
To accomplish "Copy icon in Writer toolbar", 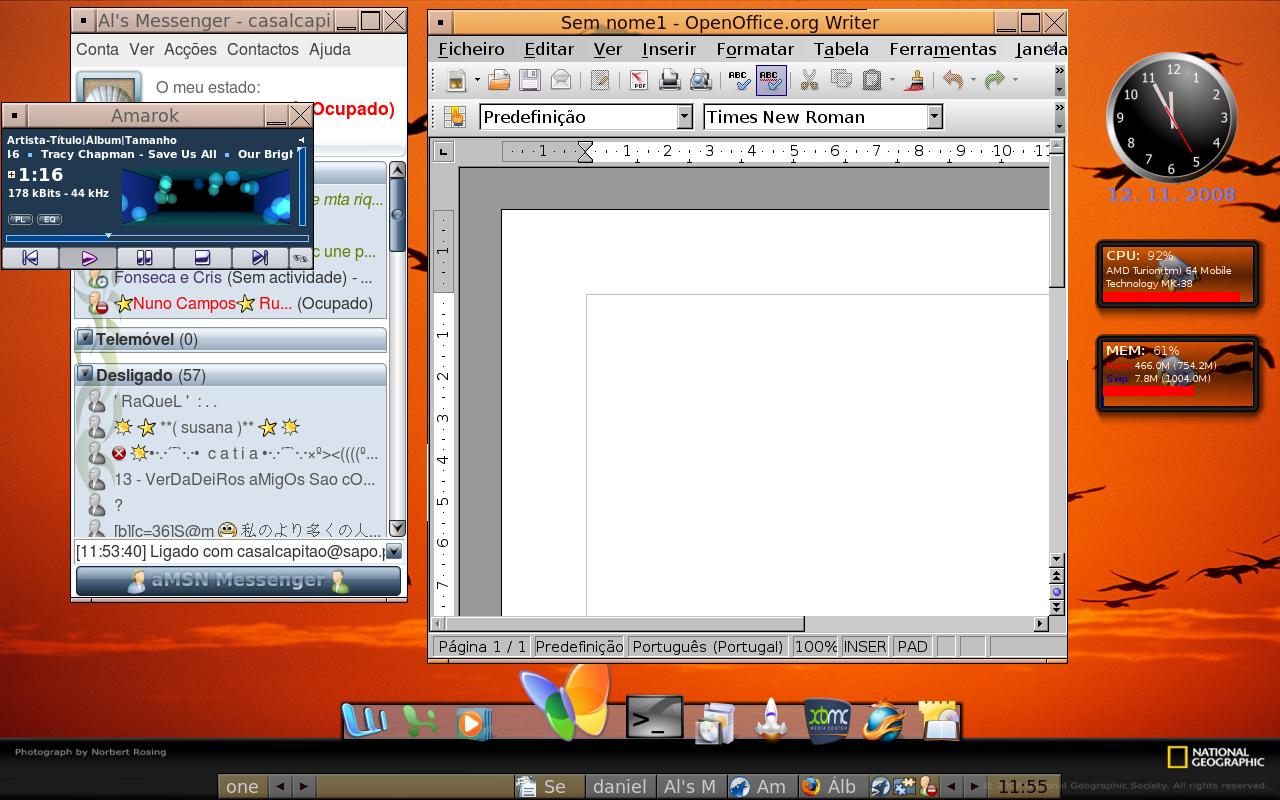I will tap(841, 80).
